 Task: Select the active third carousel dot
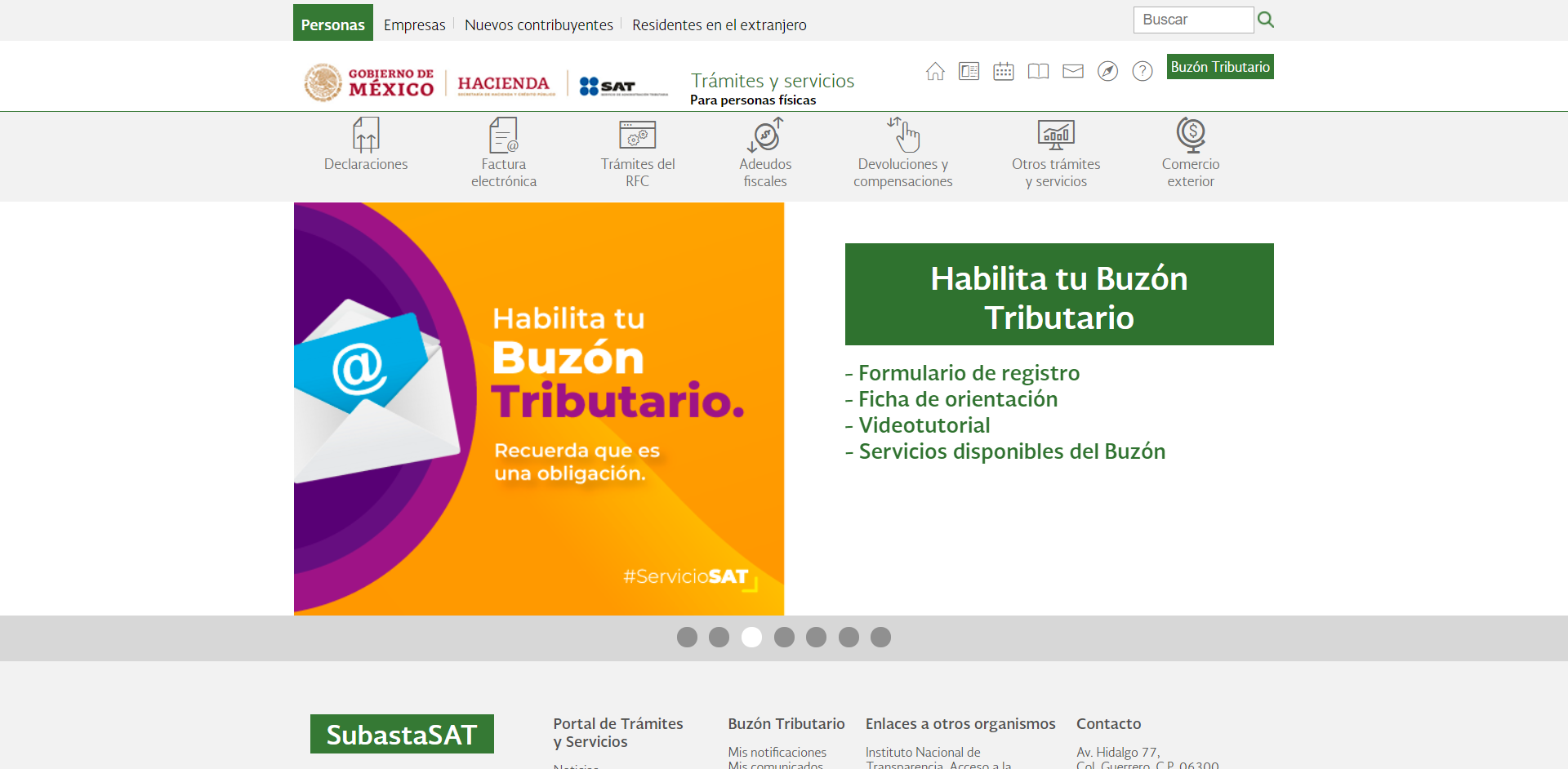[x=751, y=637]
